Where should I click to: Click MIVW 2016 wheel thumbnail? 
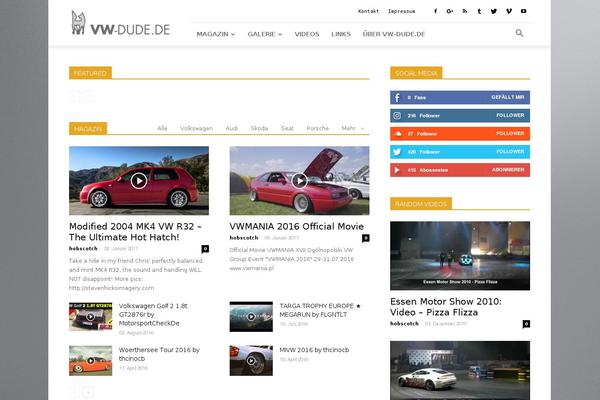pos(251,361)
